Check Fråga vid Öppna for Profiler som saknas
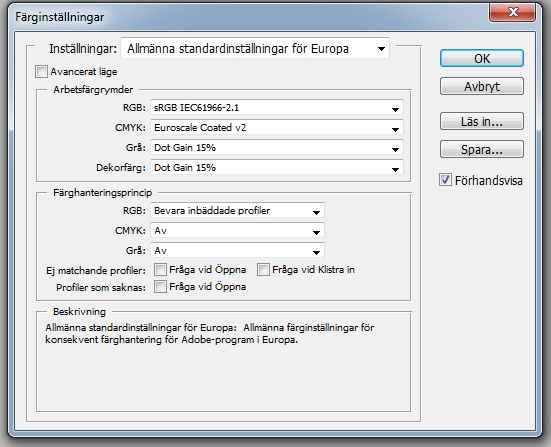 coord(160,287)
